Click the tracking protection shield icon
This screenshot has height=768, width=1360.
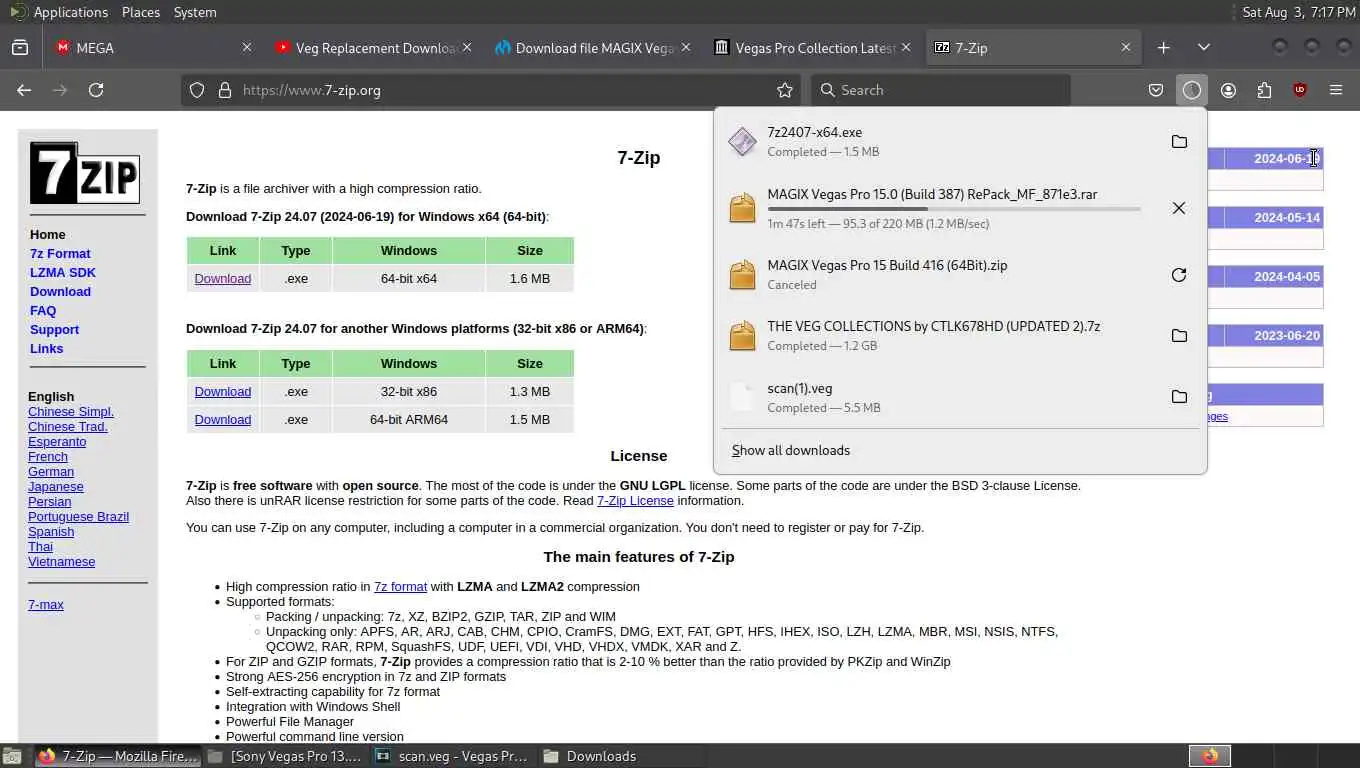(x=197, y=90)
